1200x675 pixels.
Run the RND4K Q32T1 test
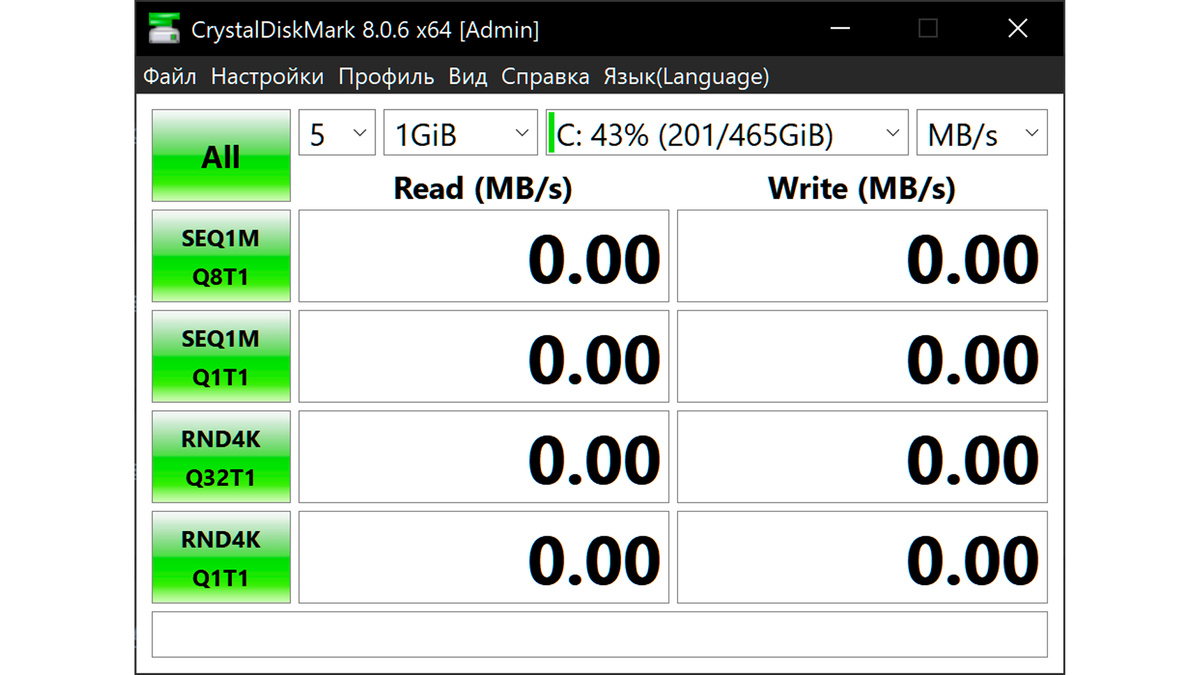(221, 456)
